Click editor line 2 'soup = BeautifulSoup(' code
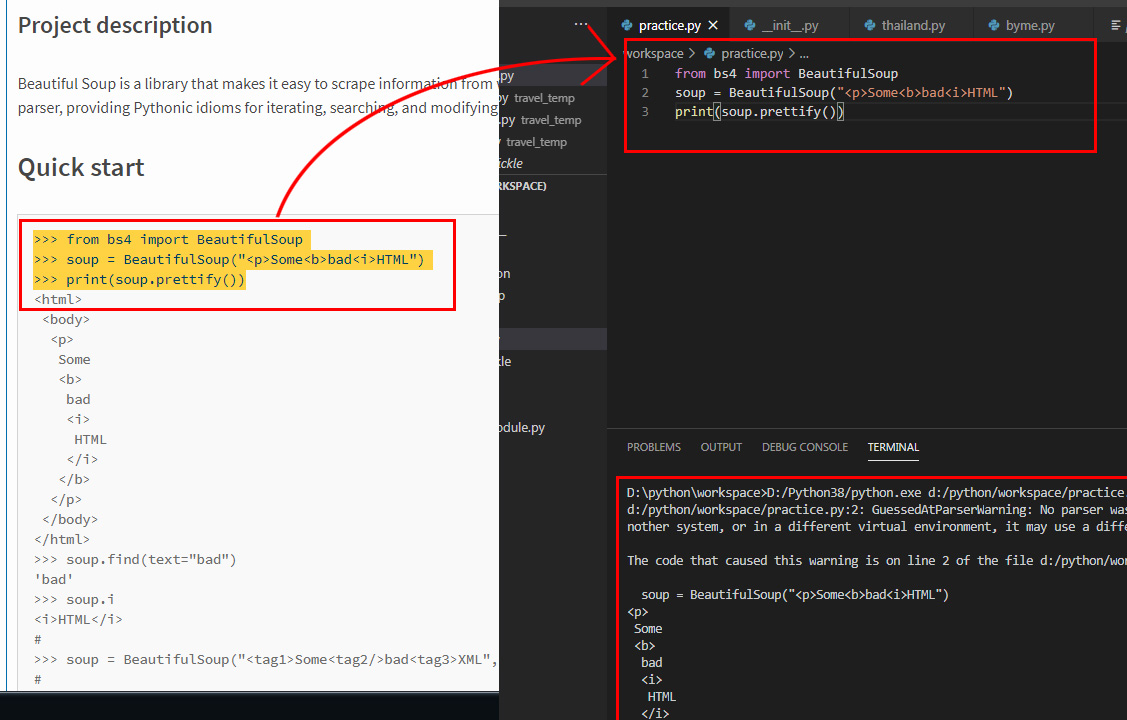Viewport: 1127px width, 720px height. click(844, 93)
